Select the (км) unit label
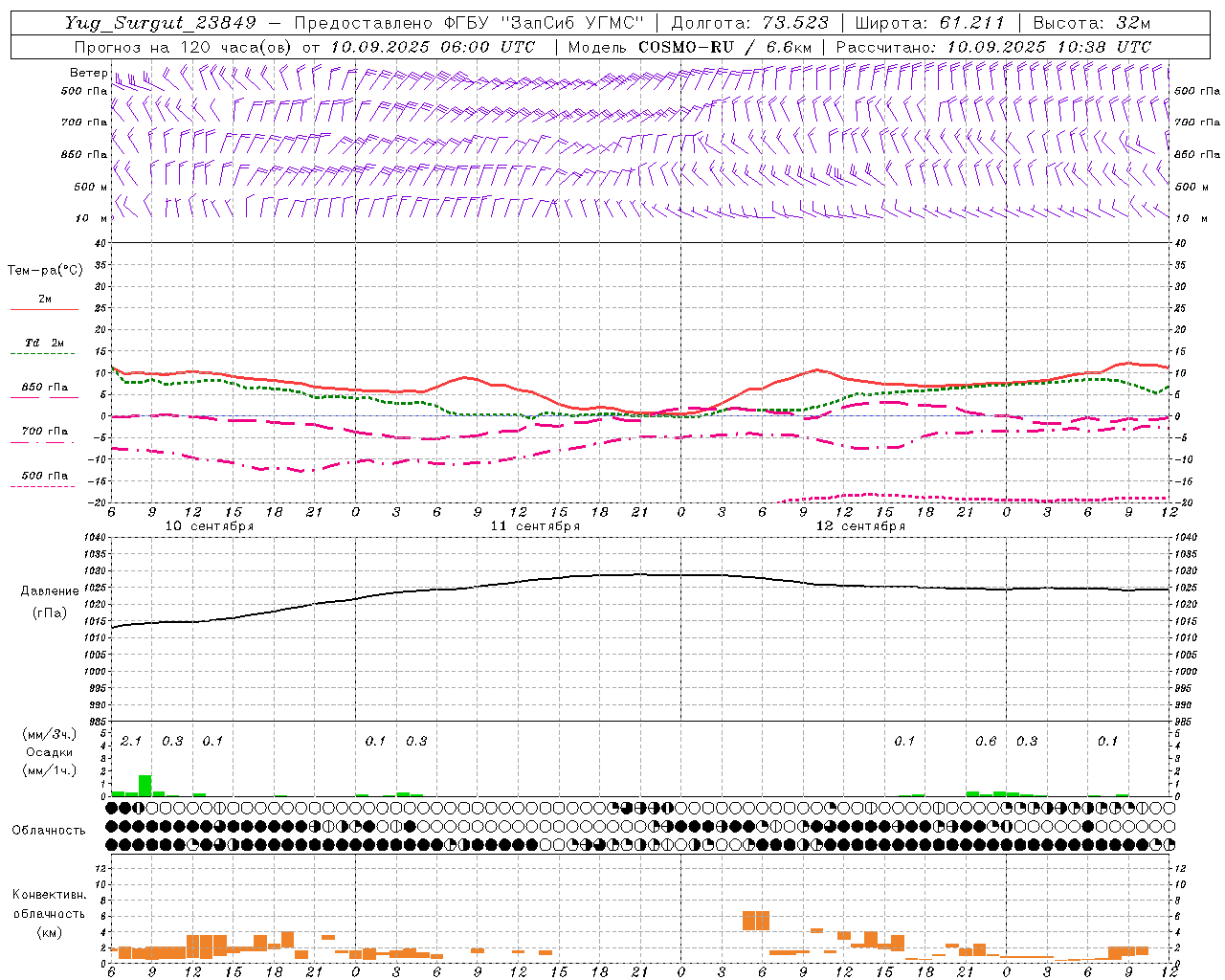This screenshot has height=980, width=1225. [x=50, y=931]
